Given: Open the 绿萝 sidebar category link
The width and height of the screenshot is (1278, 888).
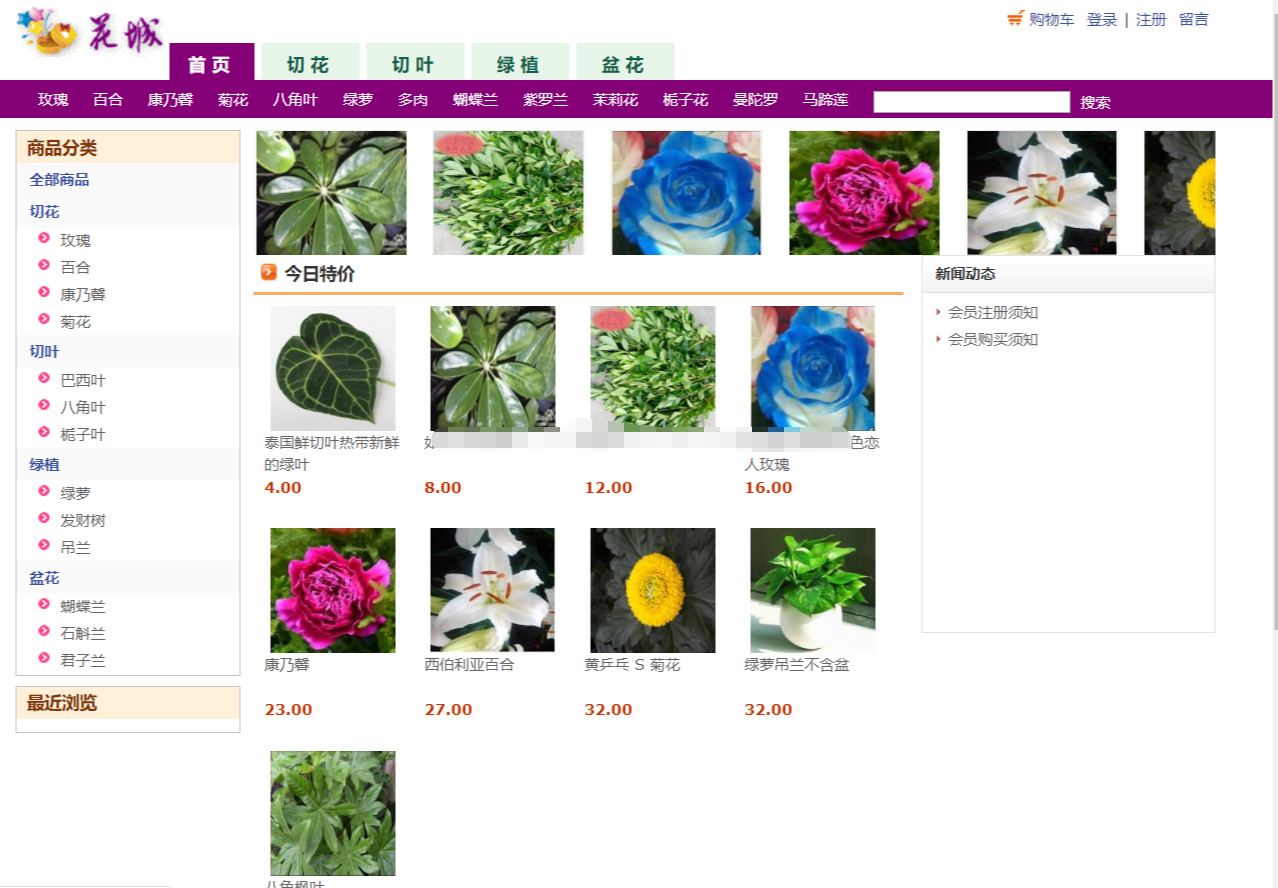Looking at the screenshot, I should 75,494.
